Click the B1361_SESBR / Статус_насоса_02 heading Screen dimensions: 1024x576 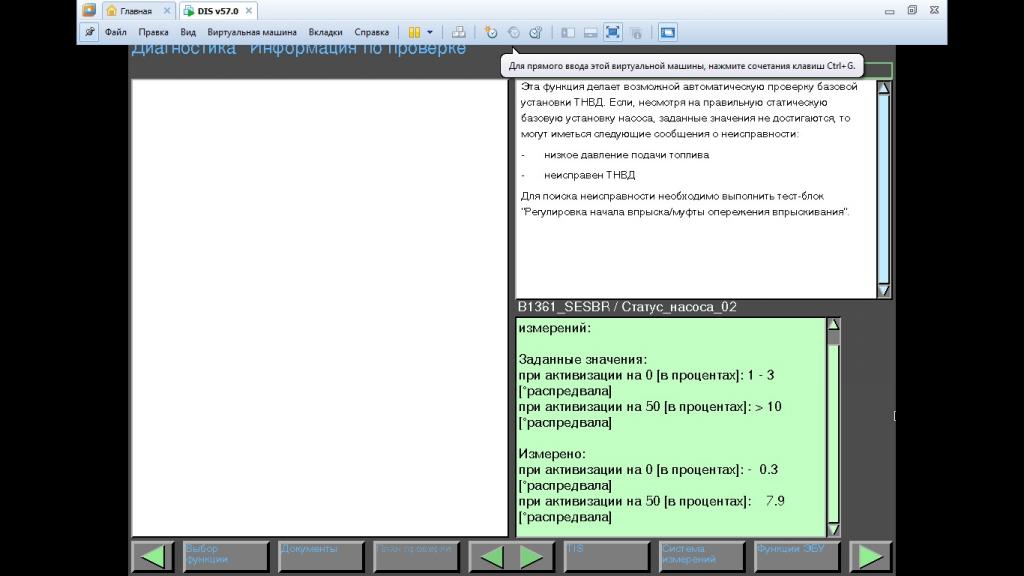coord(627,307)
